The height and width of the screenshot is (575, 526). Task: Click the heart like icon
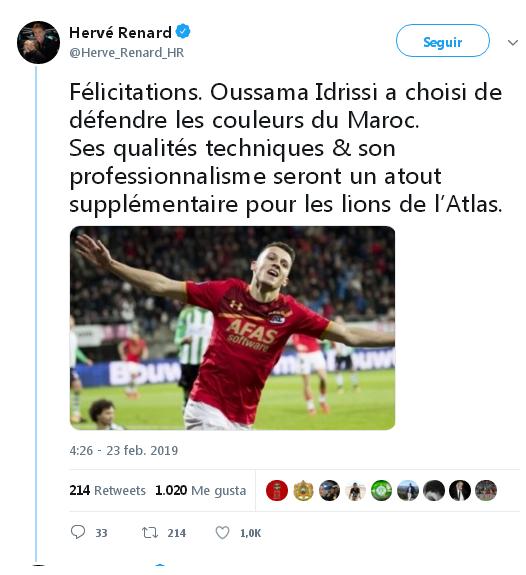click(x=222, y=532)
